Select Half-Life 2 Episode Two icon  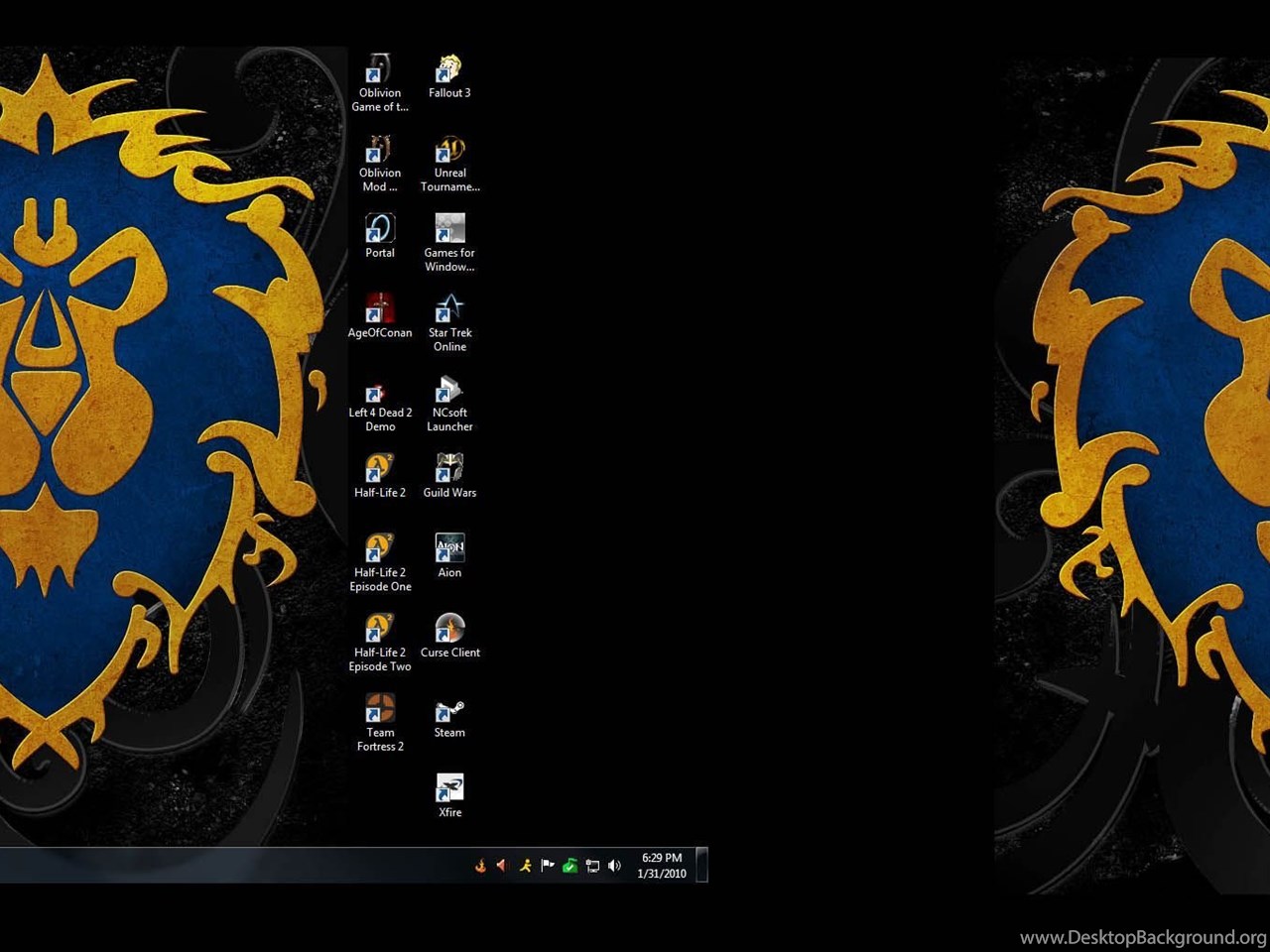(x=380, y=644)
